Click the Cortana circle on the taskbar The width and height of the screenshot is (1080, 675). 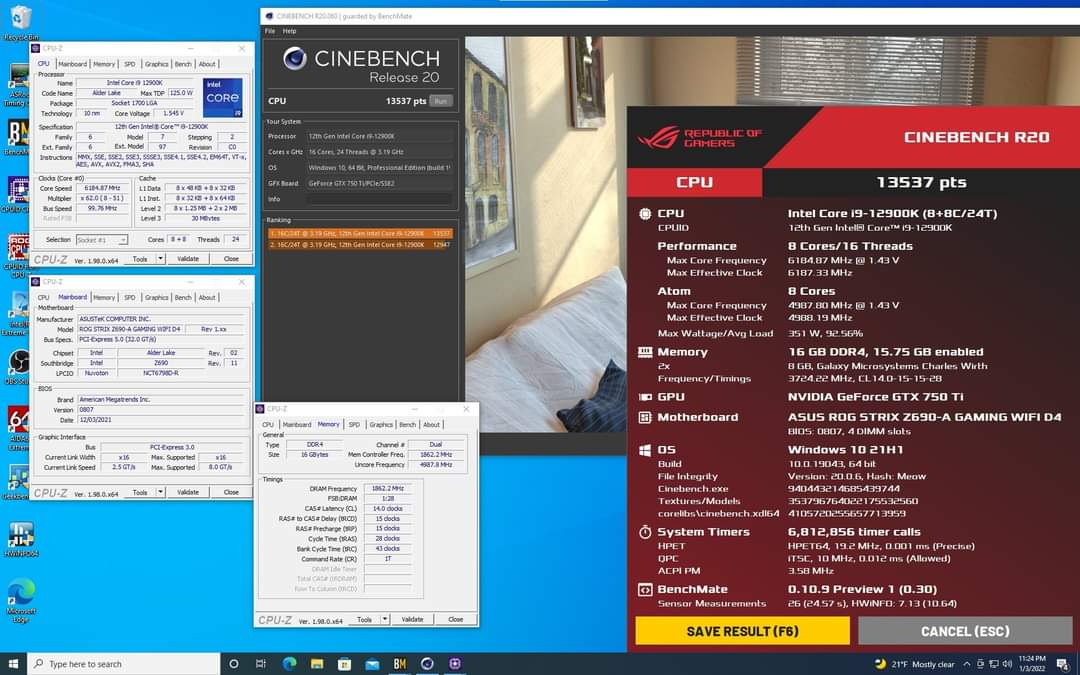coord(233,664)
